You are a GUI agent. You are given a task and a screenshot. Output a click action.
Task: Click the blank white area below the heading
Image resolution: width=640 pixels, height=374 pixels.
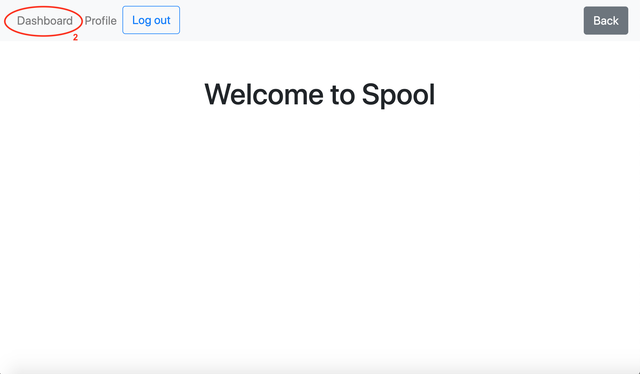tap(320, 237)
